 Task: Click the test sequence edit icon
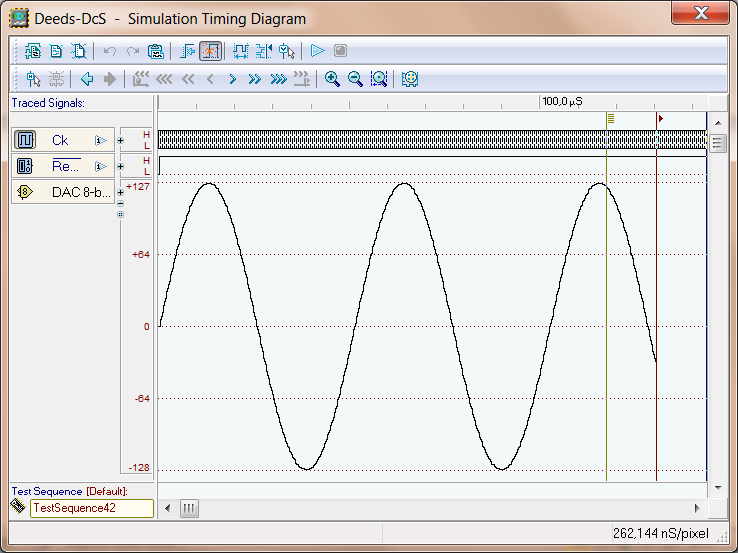point(18,506)
